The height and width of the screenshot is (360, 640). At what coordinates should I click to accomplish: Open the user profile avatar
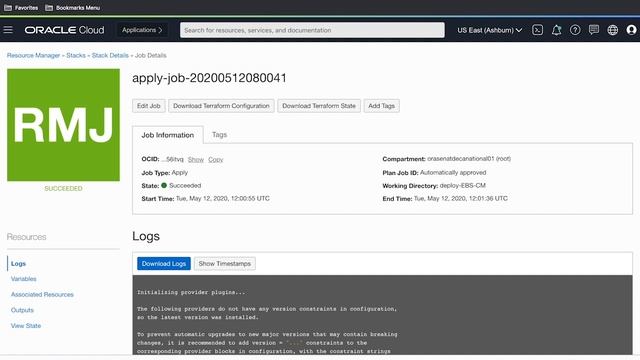631,30
